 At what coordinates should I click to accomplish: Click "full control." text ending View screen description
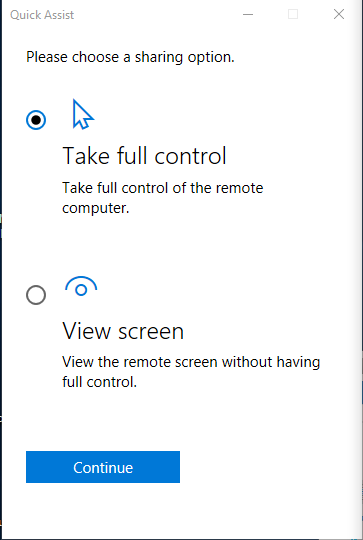coord(100,382)
